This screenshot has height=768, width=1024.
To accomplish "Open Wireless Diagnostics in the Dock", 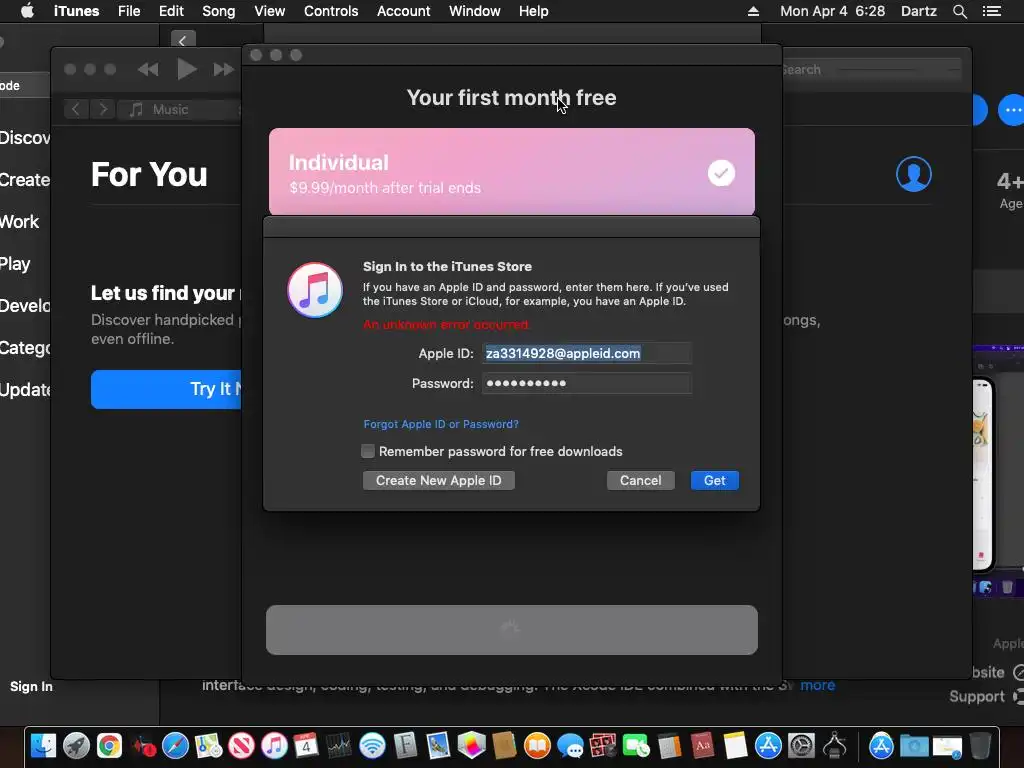I will (x=372, y=746).
